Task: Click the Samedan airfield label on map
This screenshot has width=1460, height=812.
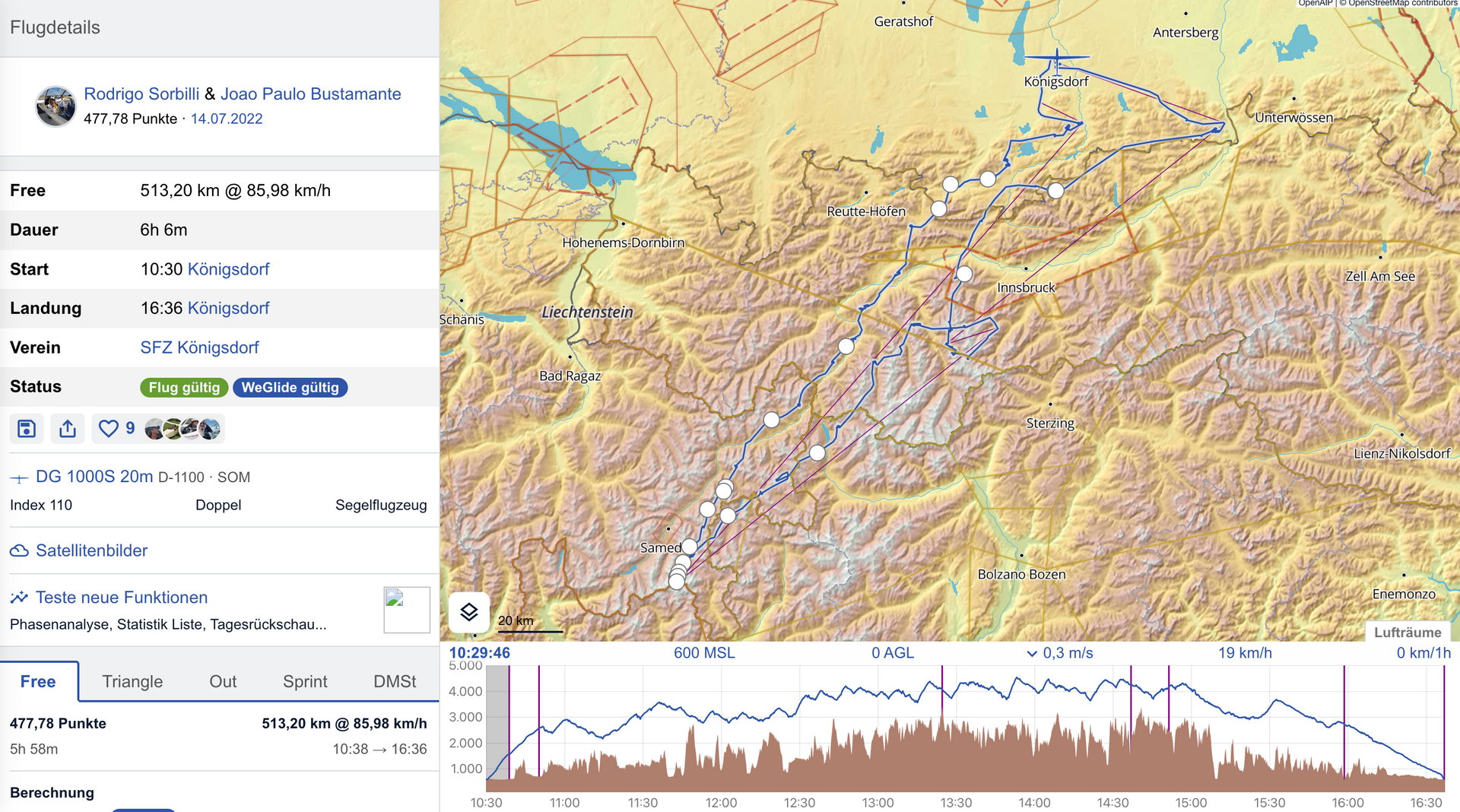Action: [661, 547]
